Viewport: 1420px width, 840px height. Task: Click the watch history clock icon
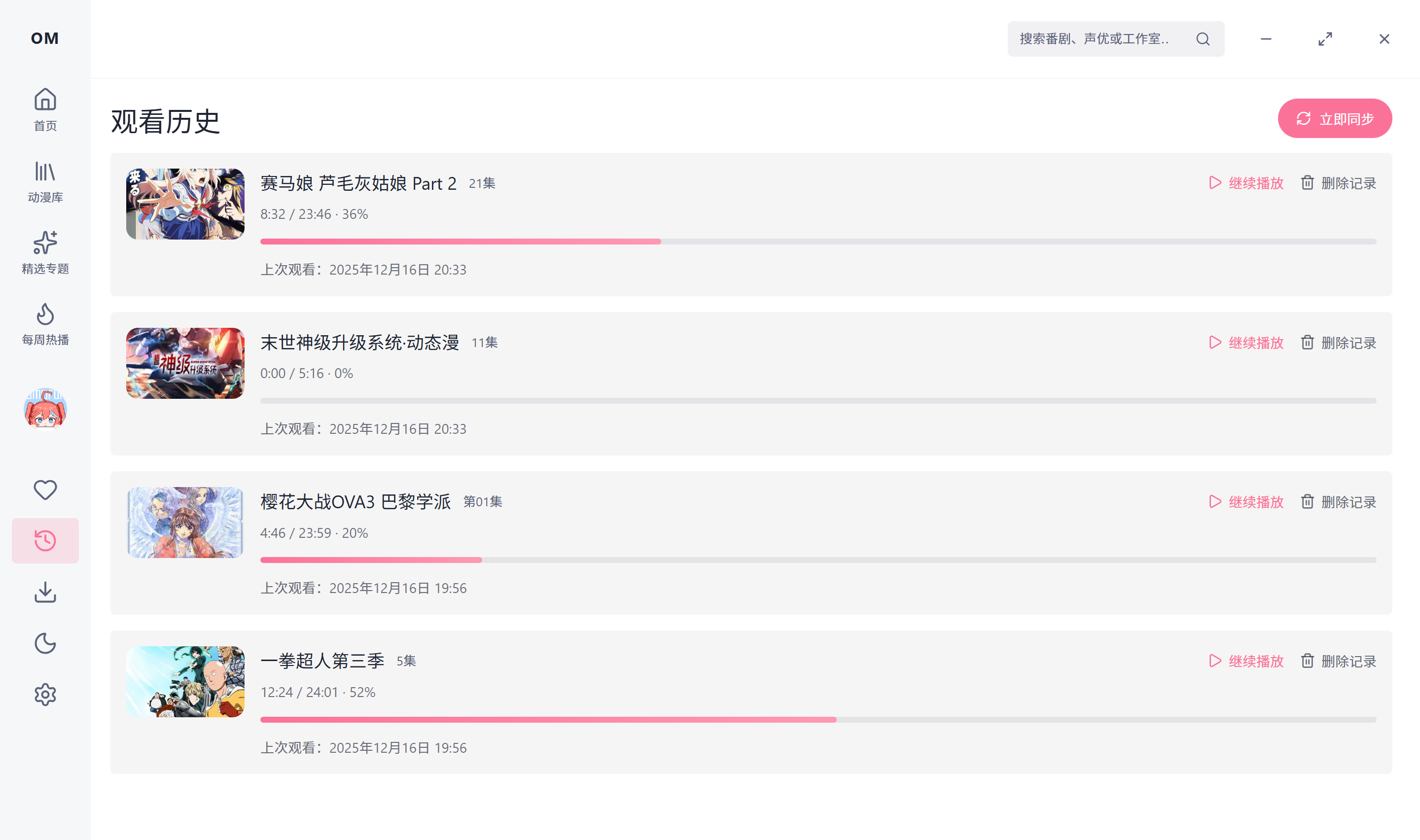pos(45,541)
